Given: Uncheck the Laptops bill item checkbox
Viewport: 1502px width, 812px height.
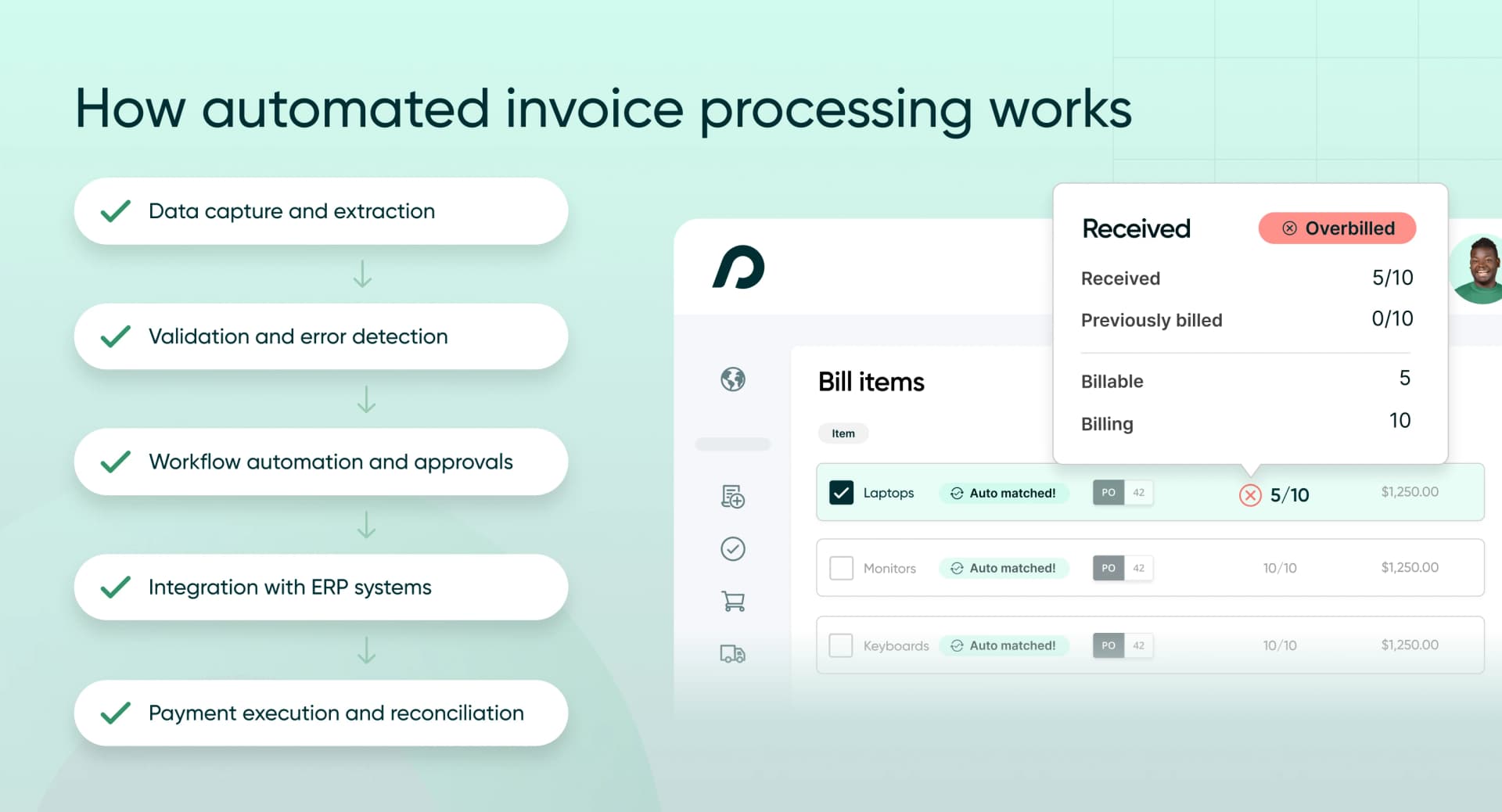Looking at the screenshot, I should [x=841, y=493].
